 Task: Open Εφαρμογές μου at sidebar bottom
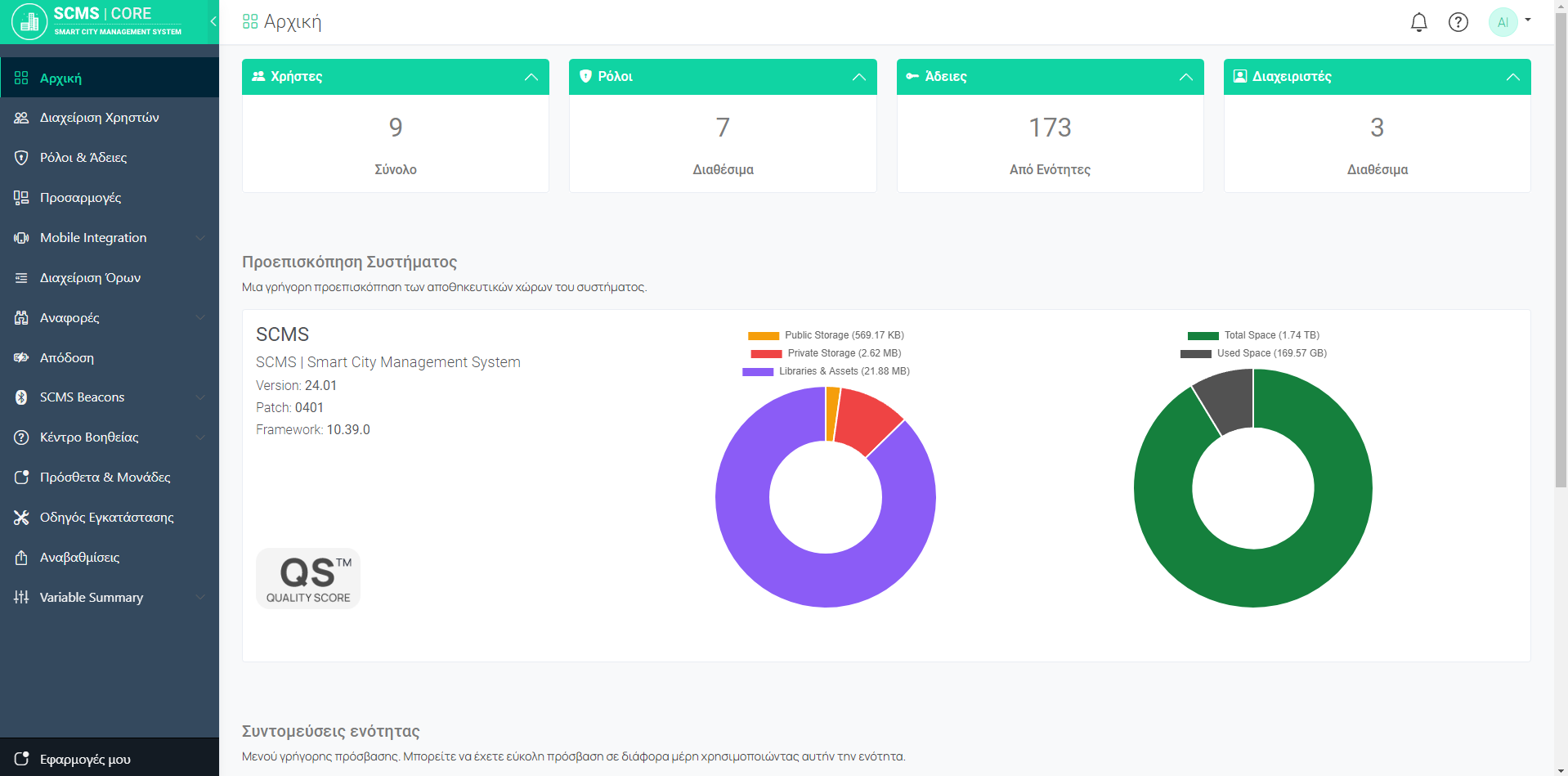pos(85,760)
